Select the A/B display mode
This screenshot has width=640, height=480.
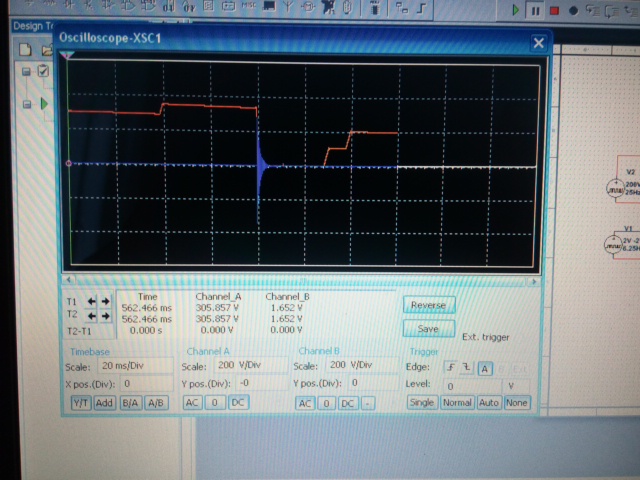click(x=155, y=402)
